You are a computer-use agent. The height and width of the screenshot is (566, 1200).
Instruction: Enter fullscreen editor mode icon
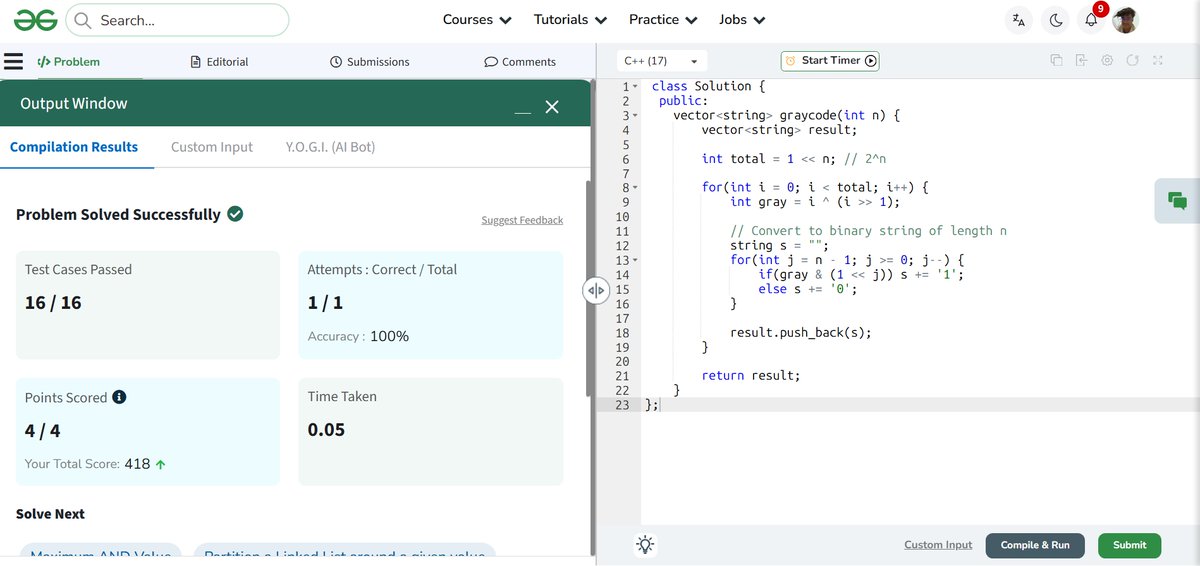coord(1157,61)
